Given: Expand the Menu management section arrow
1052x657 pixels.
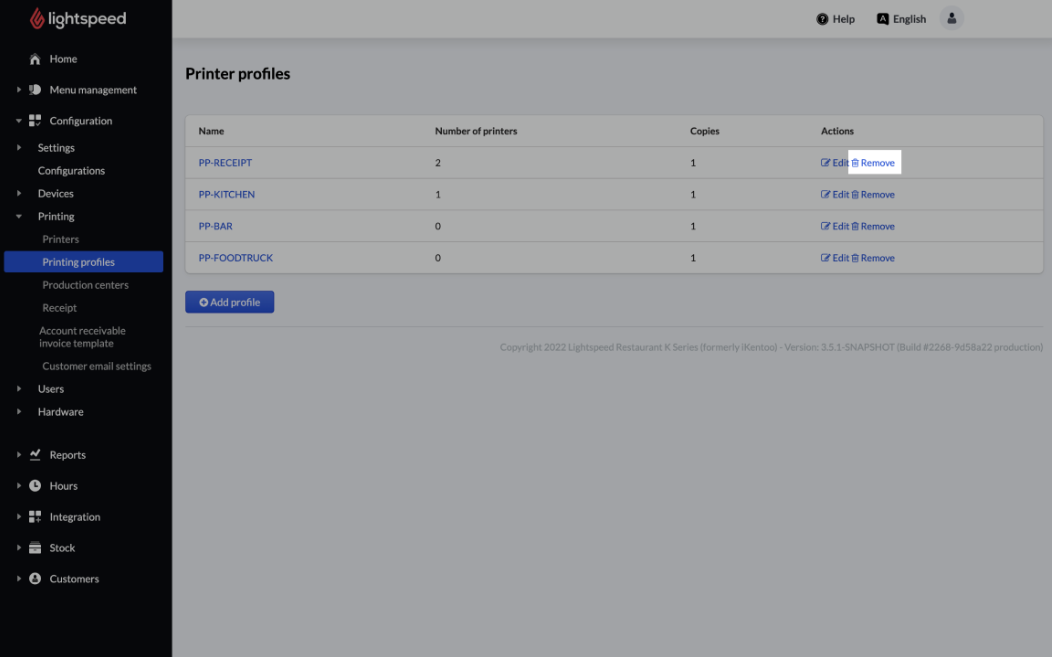Looking at the screenshot, I should pyautogui.click(x=18, y=90).
